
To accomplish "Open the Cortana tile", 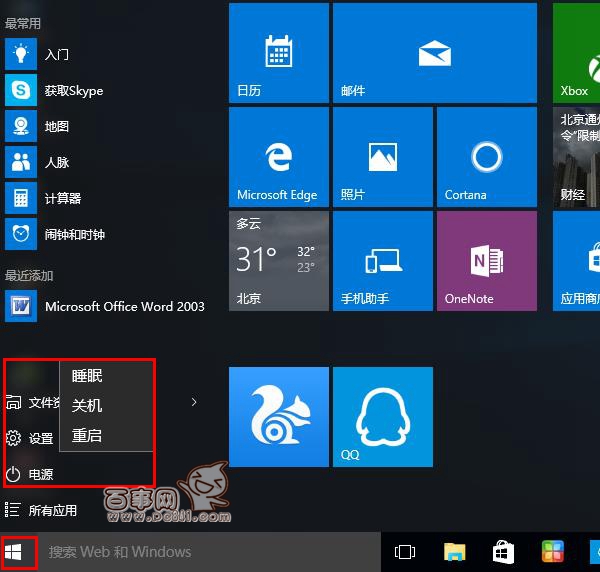I will [486, 158].
